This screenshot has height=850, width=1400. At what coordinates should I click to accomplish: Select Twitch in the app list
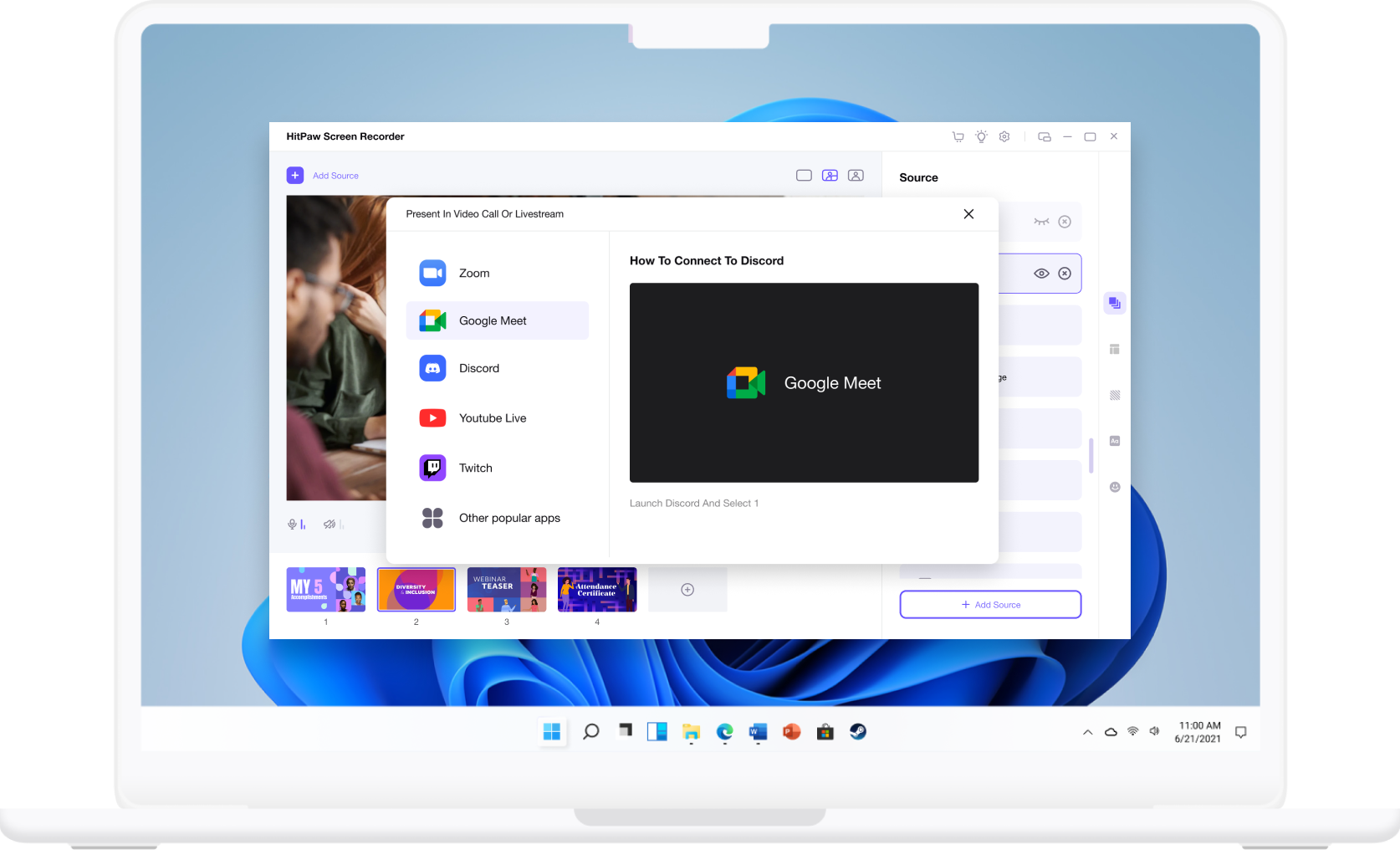(x=498, y=469)
